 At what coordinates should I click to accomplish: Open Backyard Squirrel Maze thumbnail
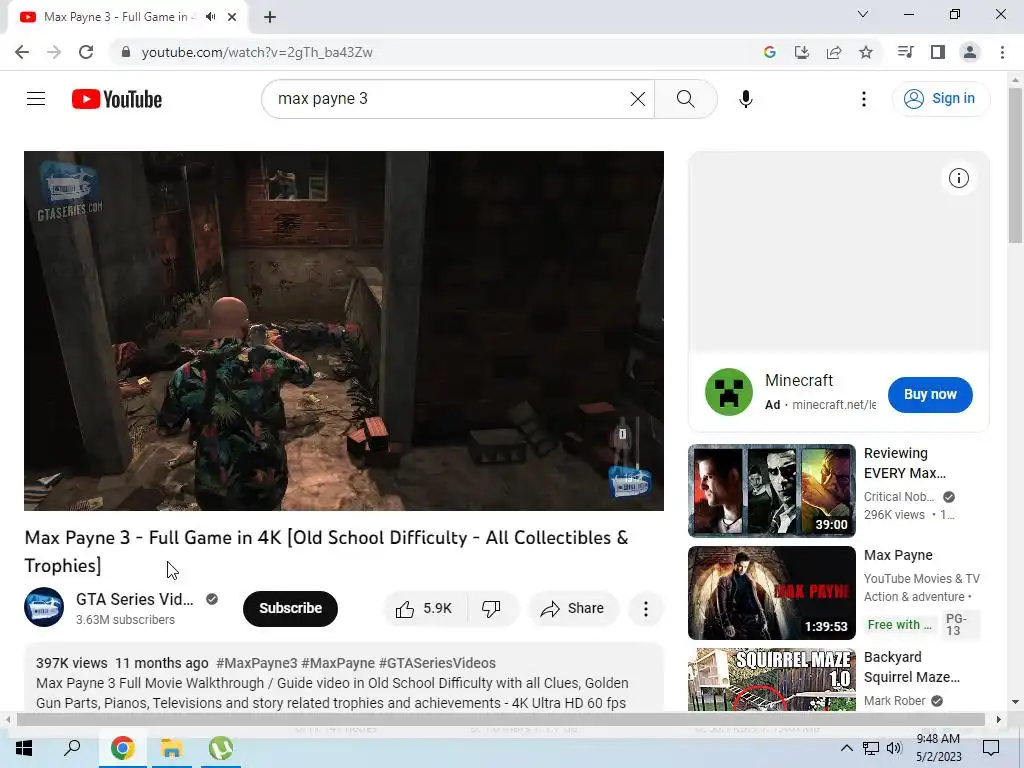coord(771,679)
